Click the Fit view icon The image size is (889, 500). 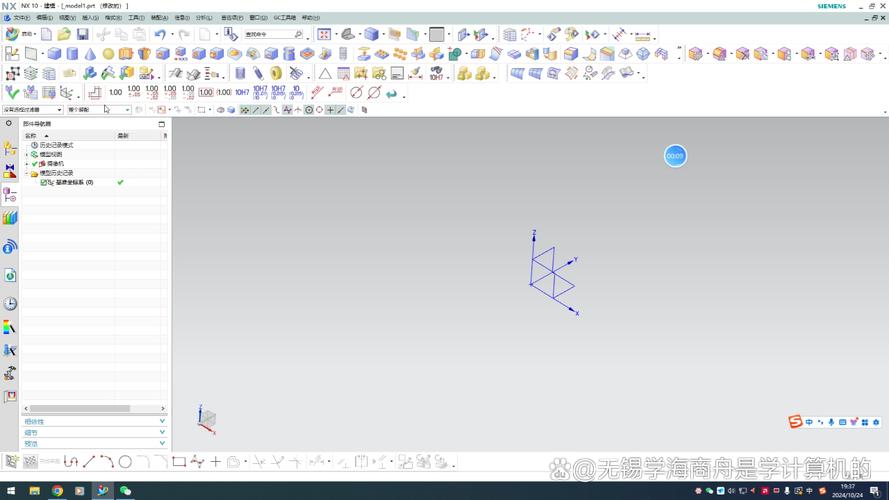[x=324, y=34]
